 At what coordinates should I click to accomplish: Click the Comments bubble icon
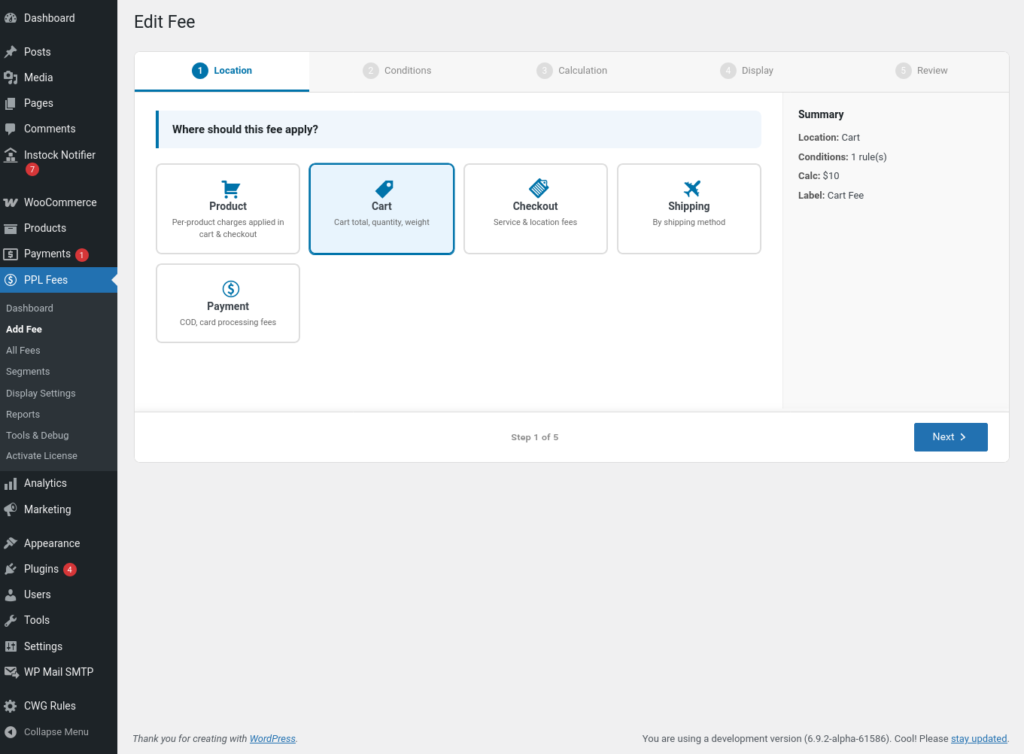point(10,129)
